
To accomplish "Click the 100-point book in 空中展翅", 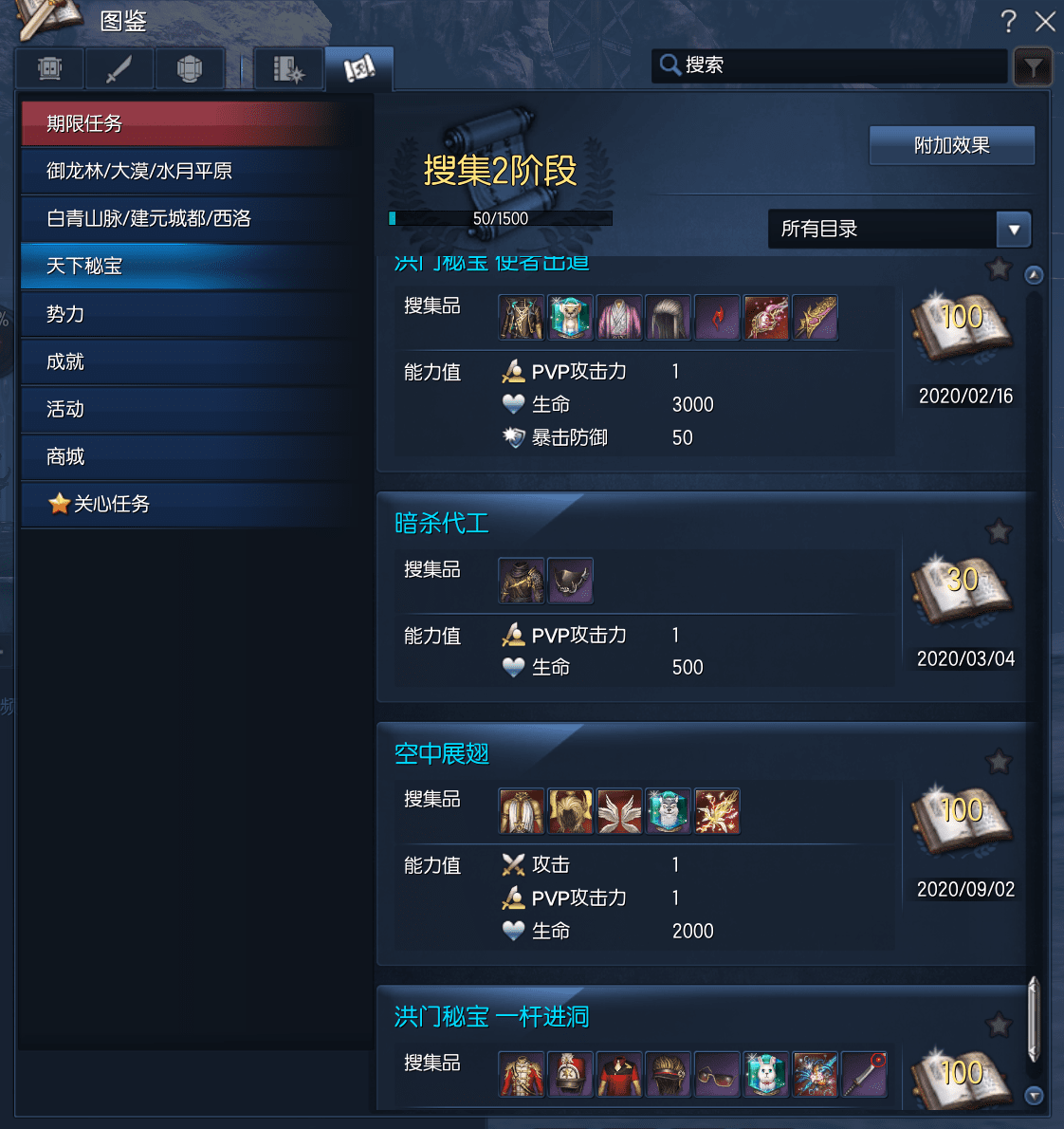I will [x=963, y=823].
